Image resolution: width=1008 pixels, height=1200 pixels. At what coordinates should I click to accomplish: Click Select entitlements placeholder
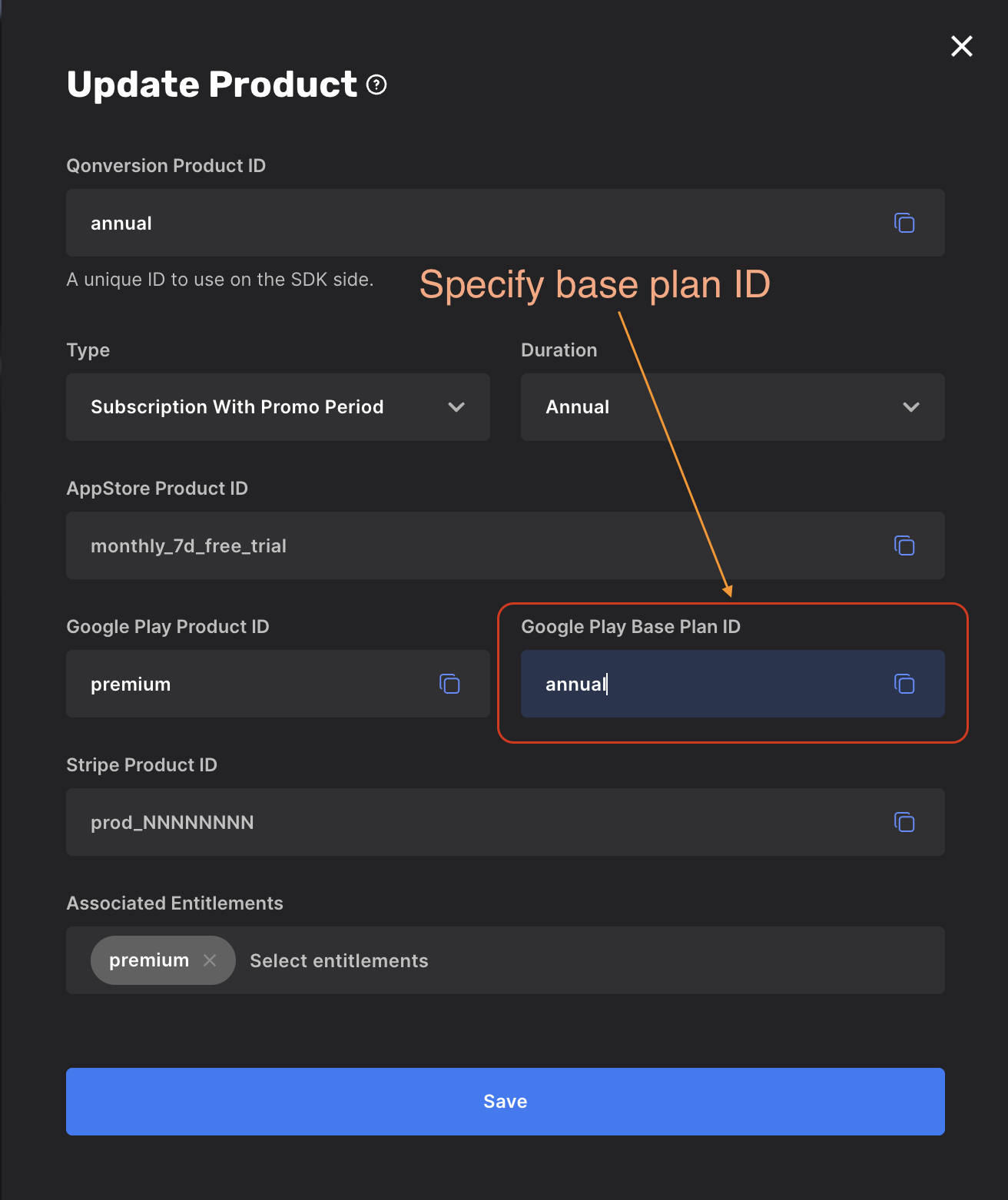[339, 960]
